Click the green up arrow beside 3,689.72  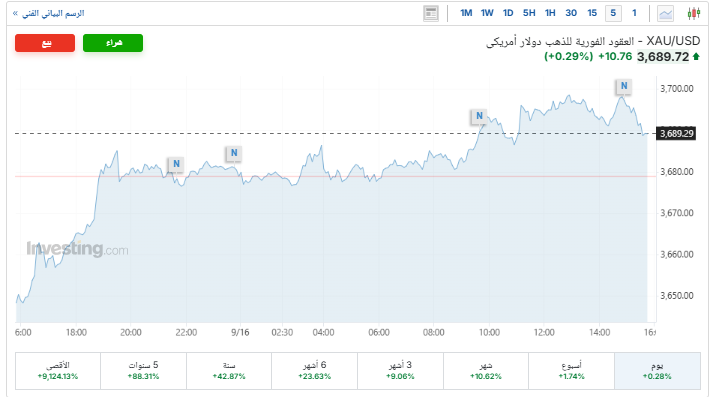(696, 57)
